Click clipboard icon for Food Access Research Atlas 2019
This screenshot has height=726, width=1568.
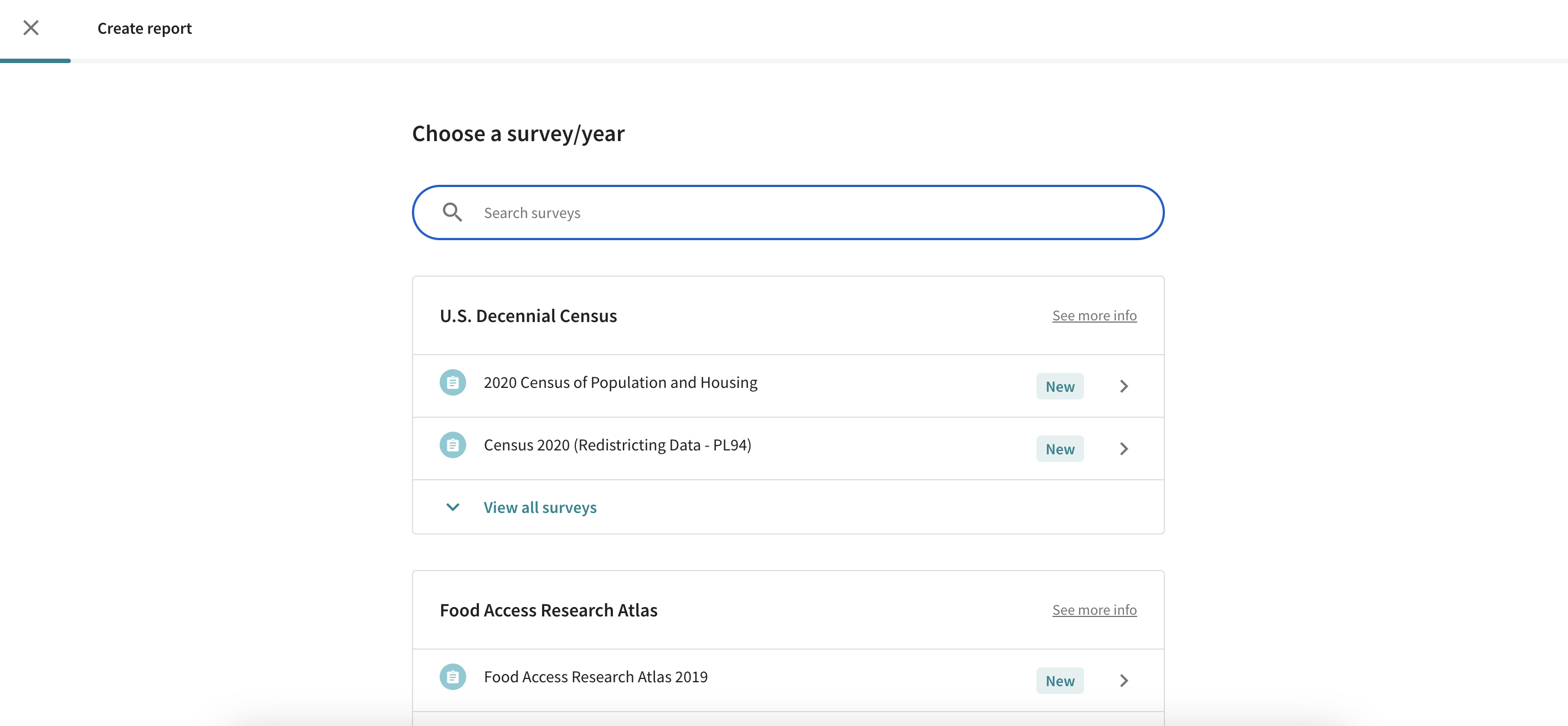tap(453, 677)
